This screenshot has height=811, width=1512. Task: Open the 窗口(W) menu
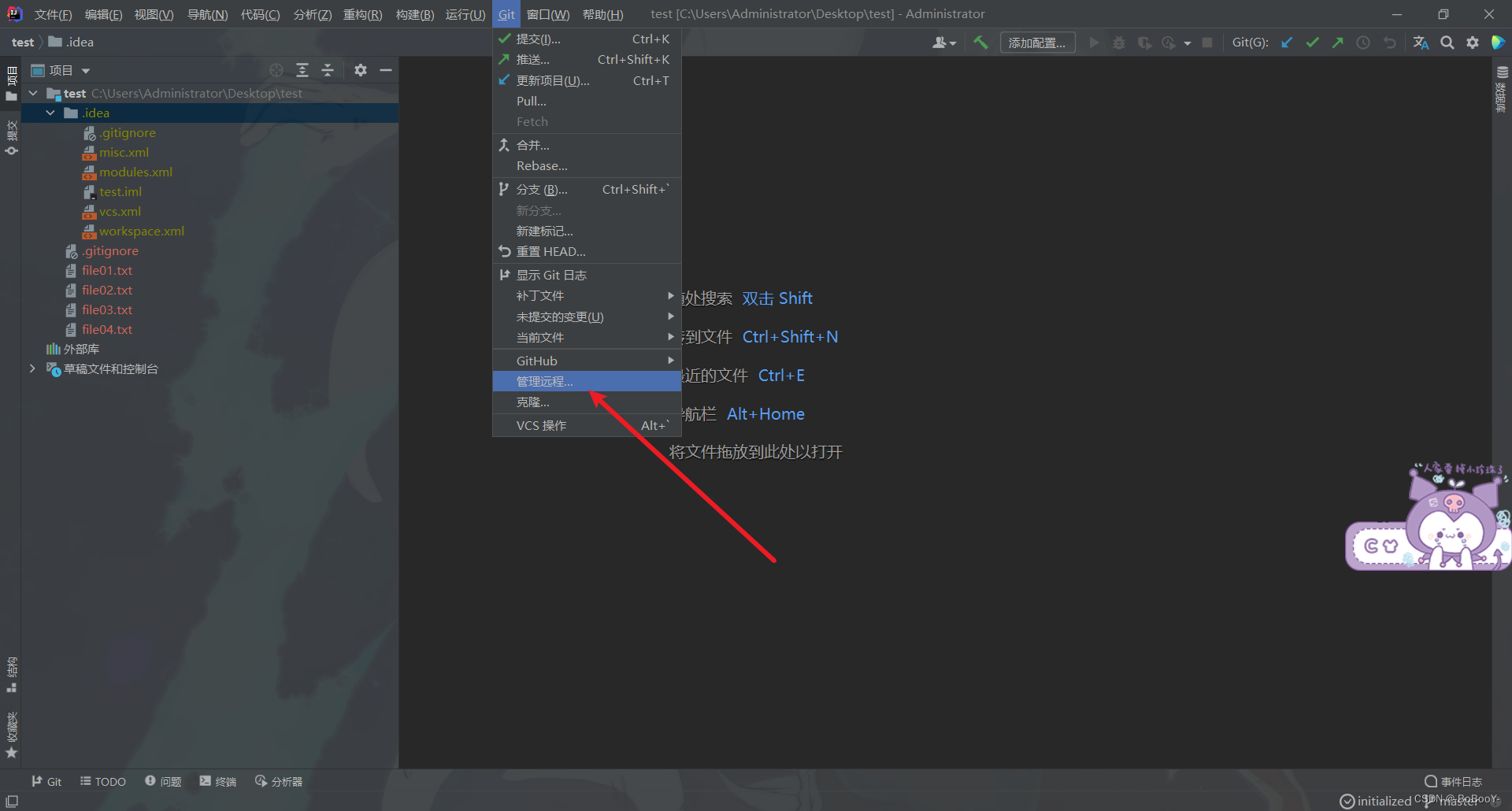point(548,14)
